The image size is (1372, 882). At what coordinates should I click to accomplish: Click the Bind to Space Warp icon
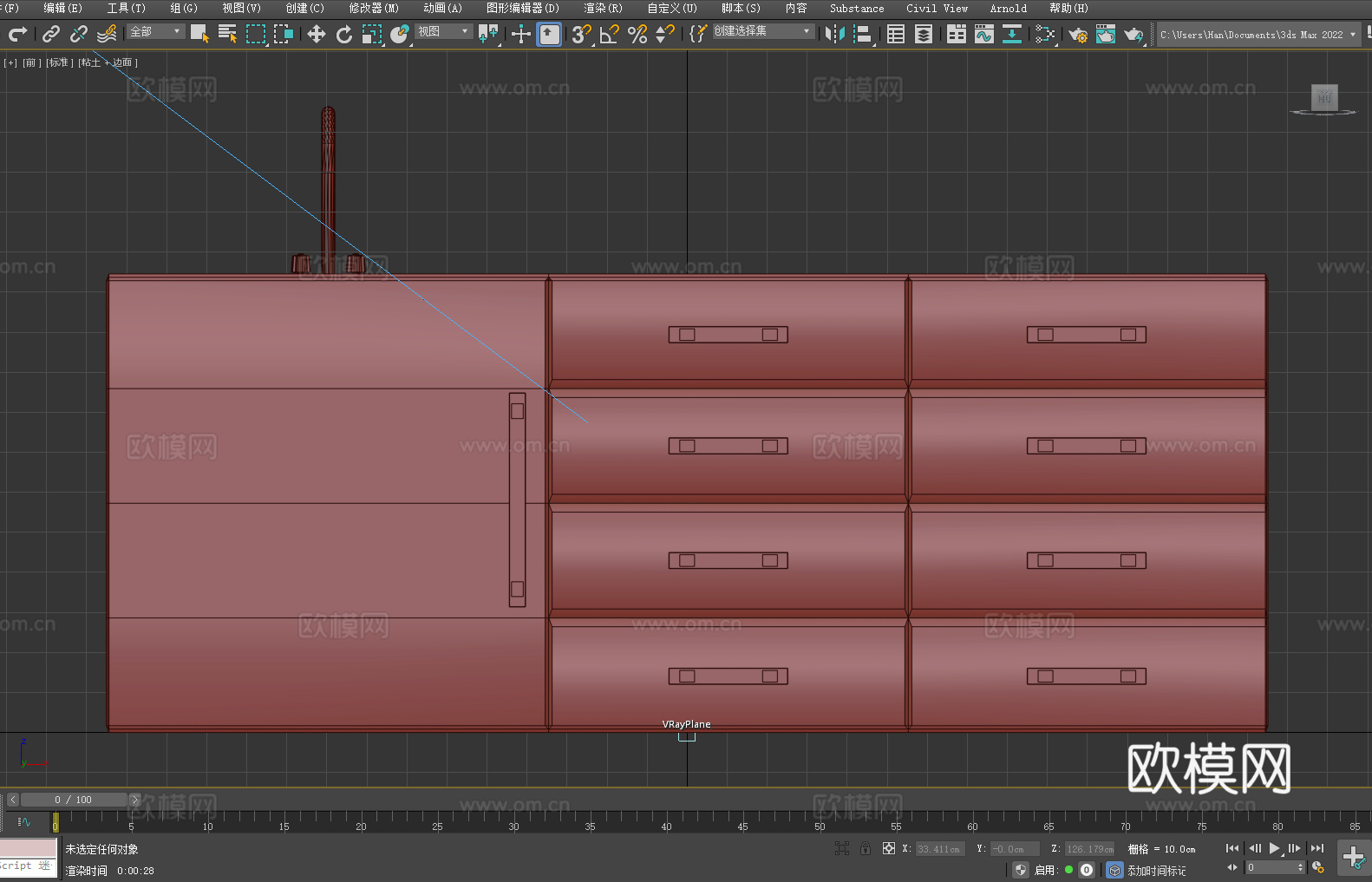coord(107,34)
